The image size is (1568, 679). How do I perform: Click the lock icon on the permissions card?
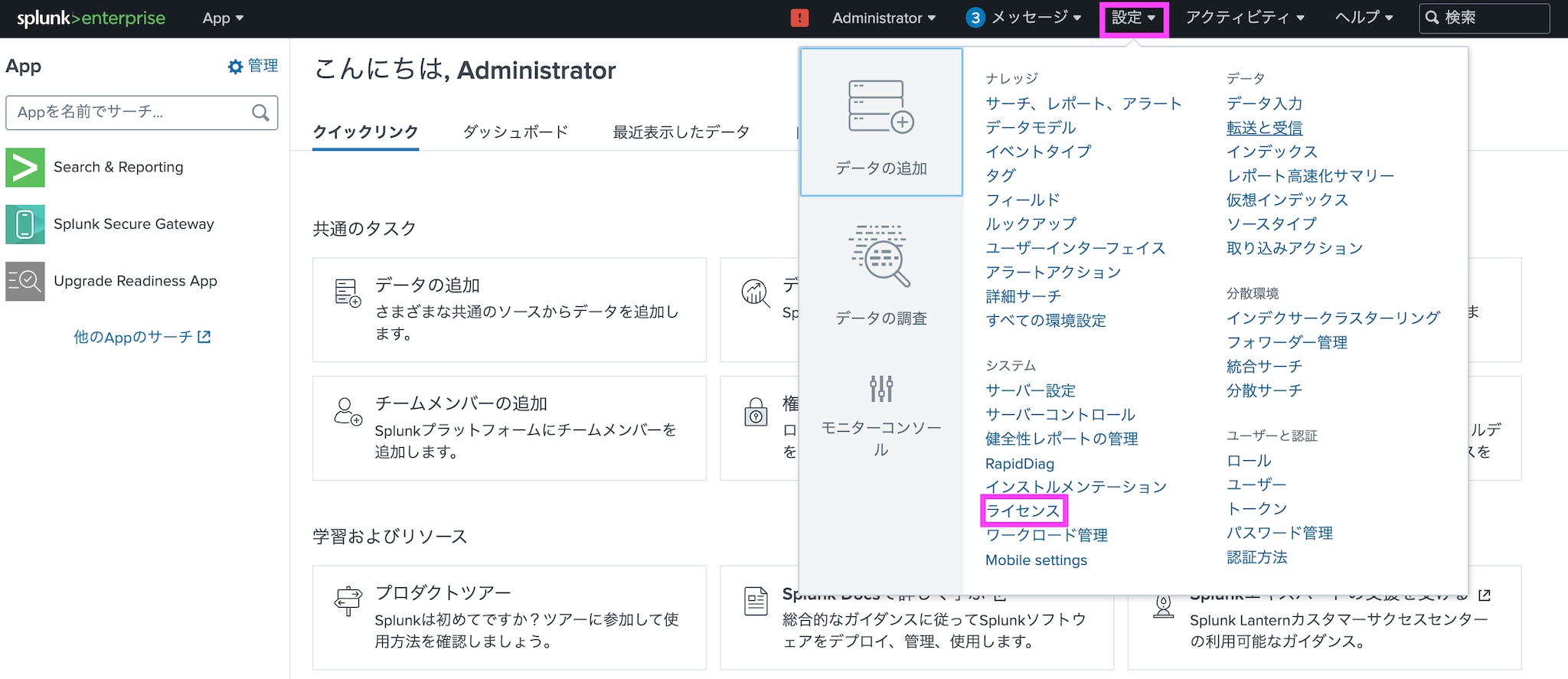click(756, 412)
